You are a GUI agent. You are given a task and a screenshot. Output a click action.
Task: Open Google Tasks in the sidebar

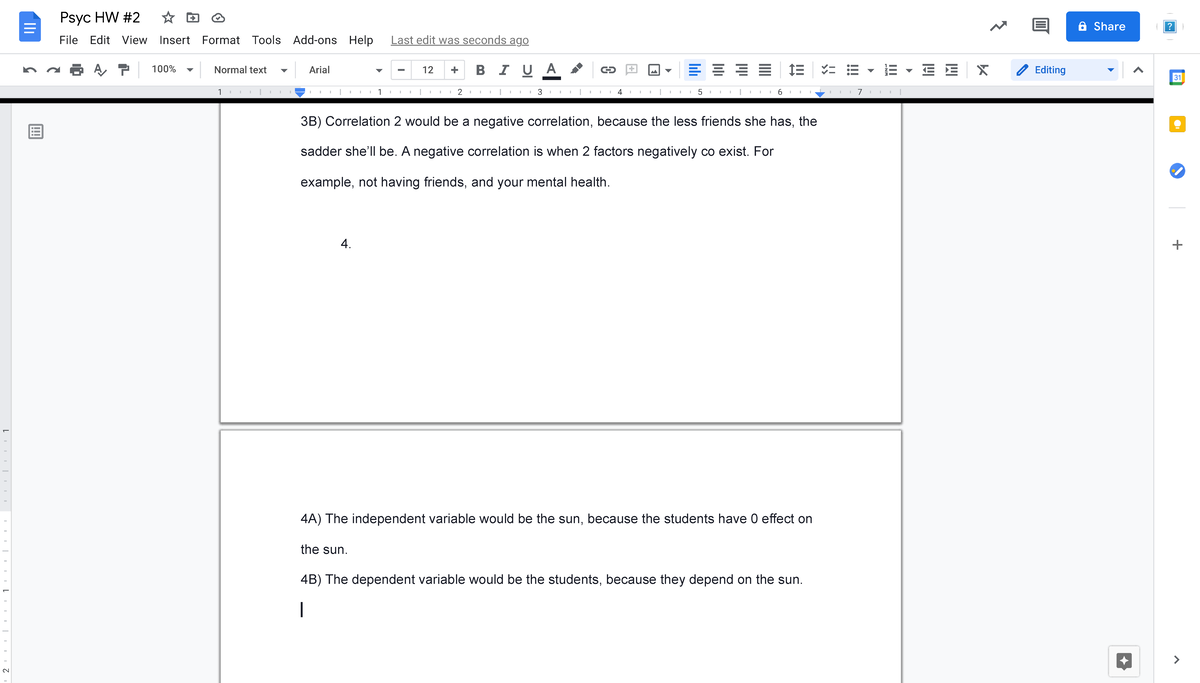click(1176, 171)
